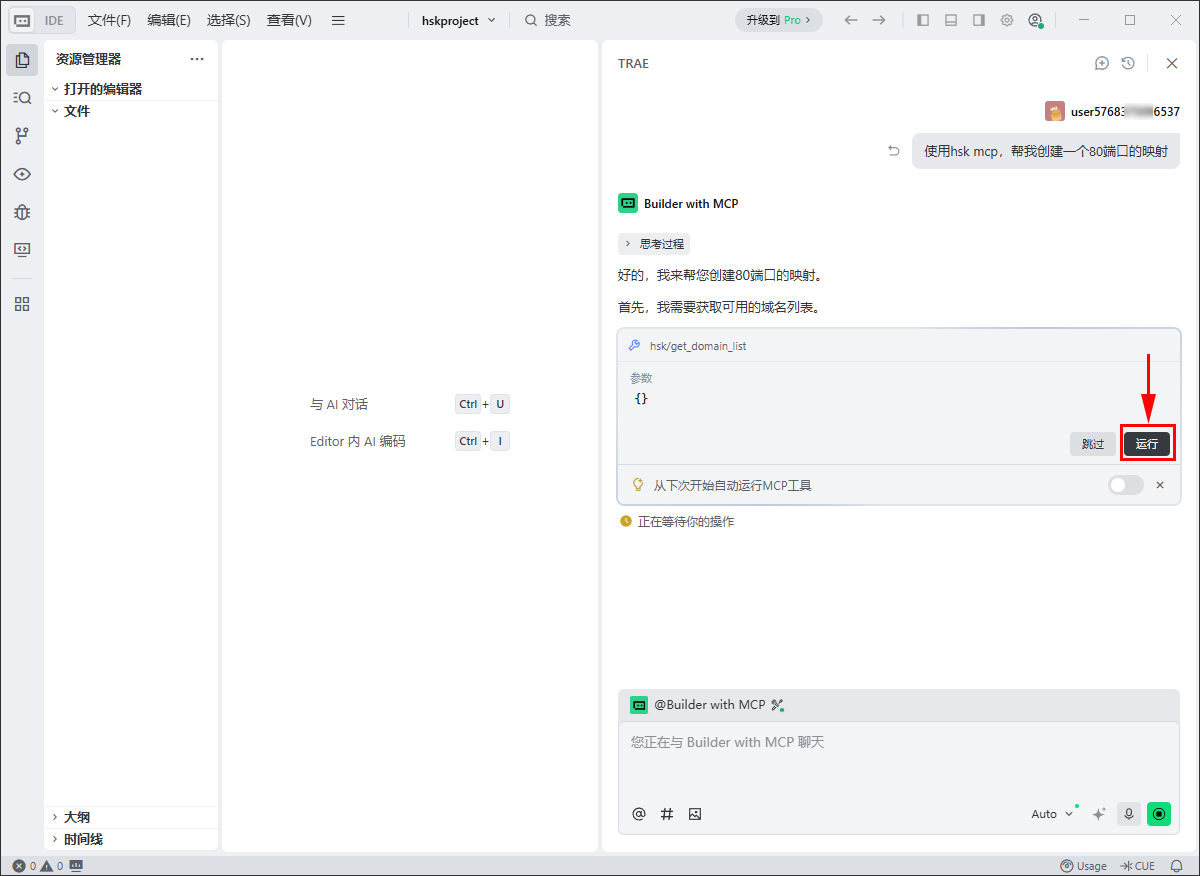Open the Extensions grid icon
Viewport: 1200px width, 876px height.
[22, 304]
